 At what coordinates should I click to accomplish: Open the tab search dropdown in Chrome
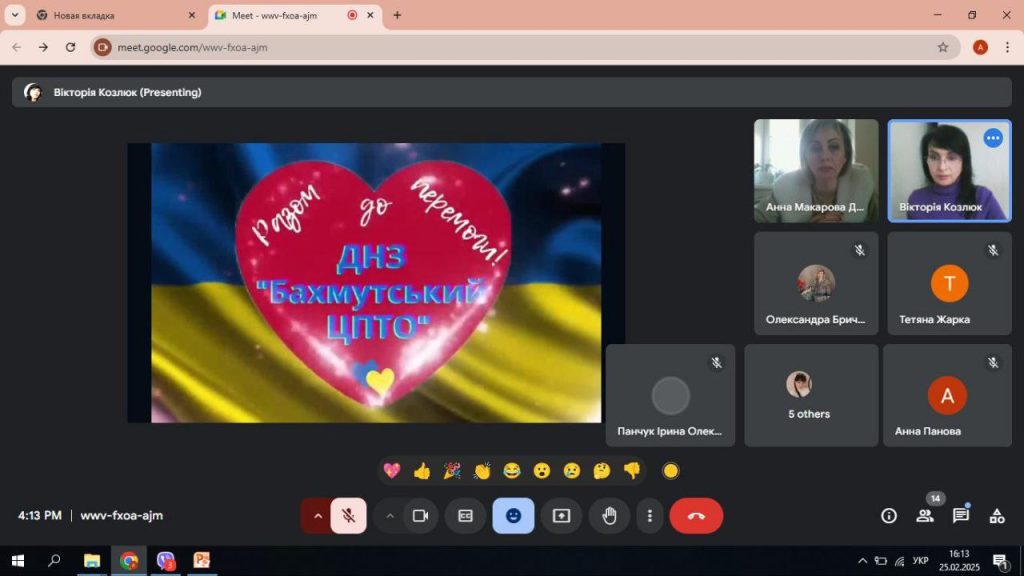(x=15, y=15)
